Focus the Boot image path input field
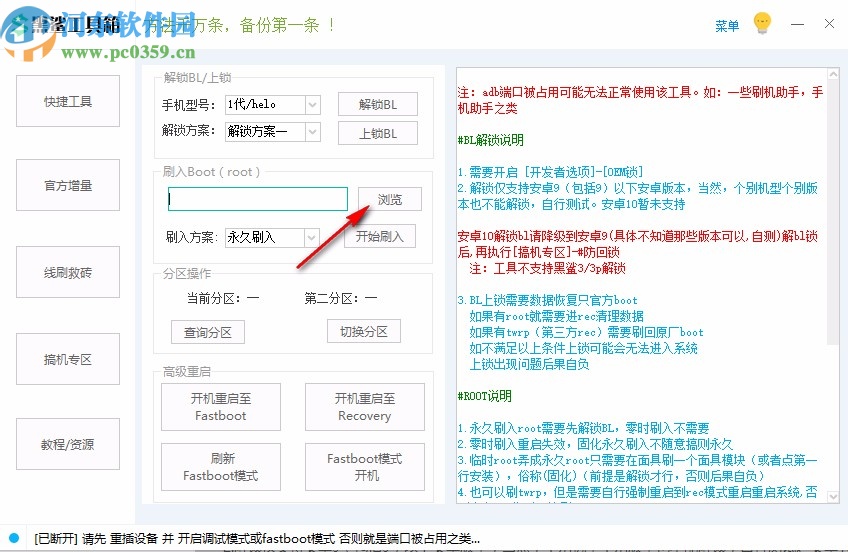The height and width of the screenshot is (552, 848). [x=257, y=199]
